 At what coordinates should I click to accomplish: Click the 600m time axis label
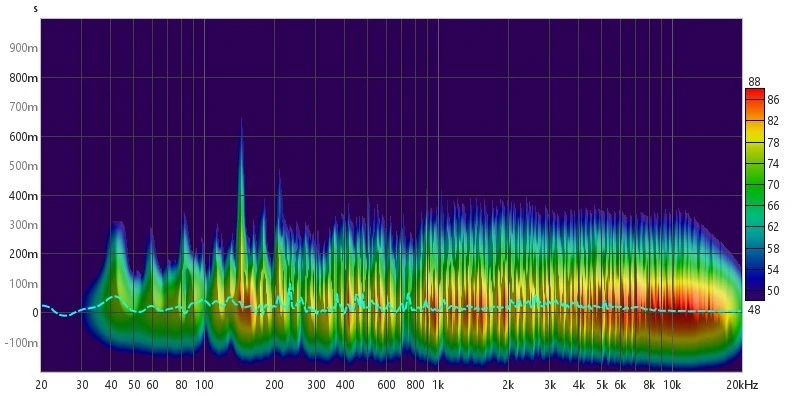tap(24, 137)
